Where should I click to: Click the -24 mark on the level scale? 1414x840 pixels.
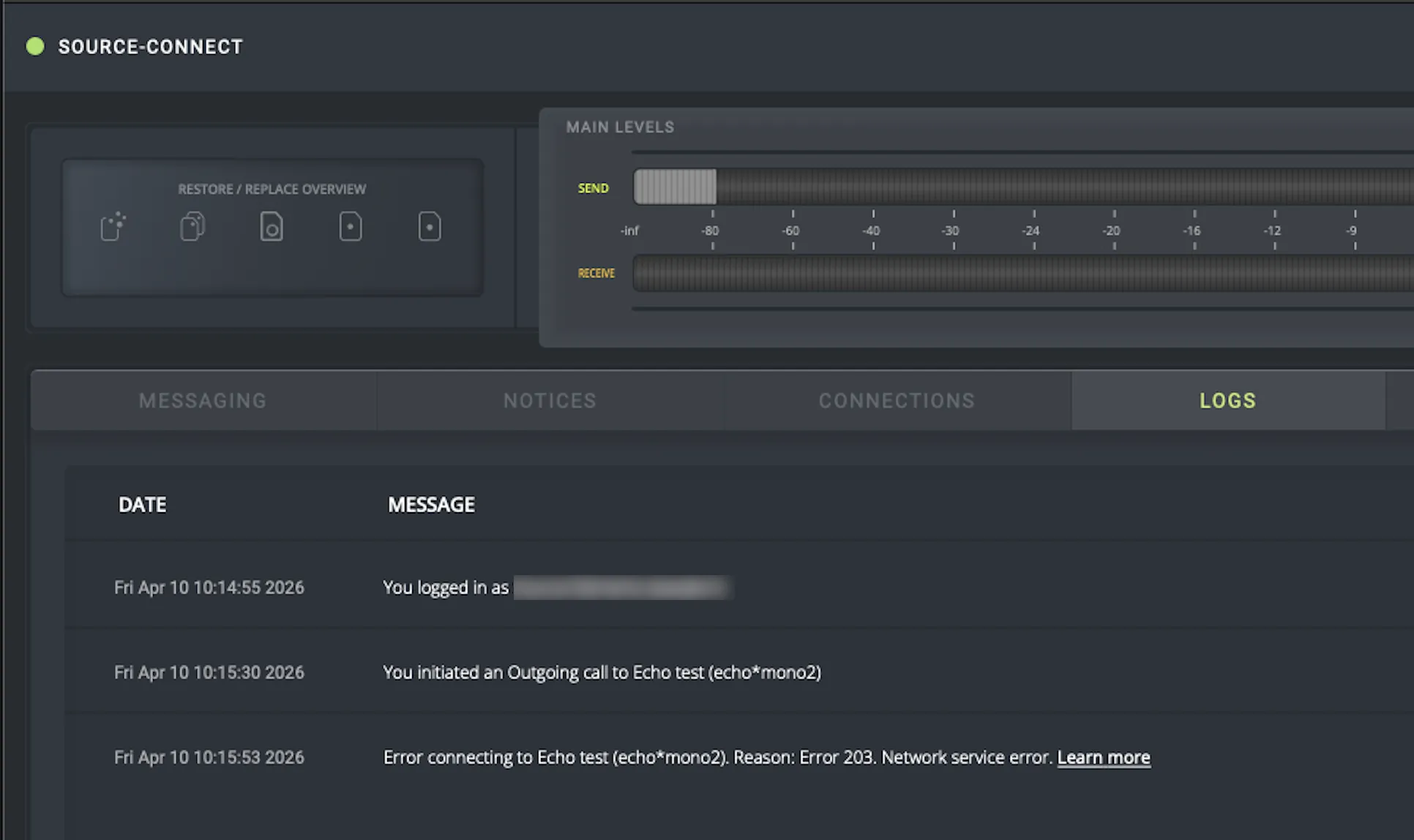[1031, 230]
